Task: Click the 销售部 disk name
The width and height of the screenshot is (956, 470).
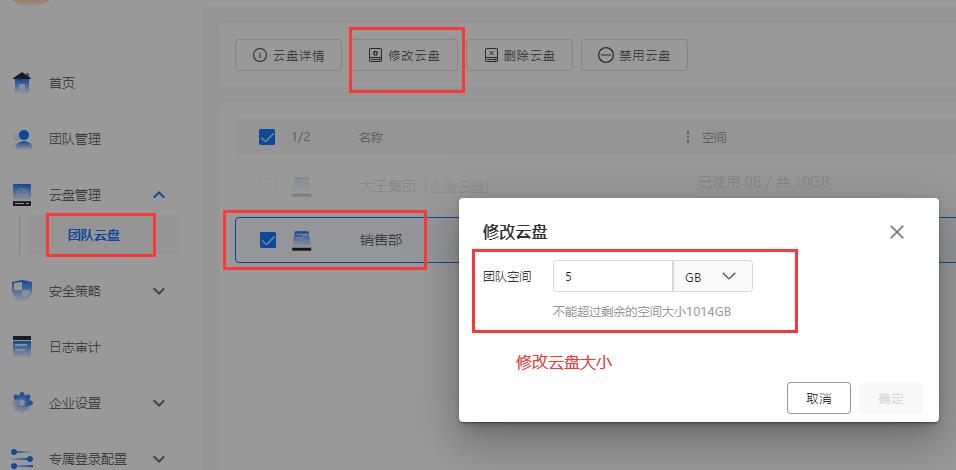Action: [381, 240]
